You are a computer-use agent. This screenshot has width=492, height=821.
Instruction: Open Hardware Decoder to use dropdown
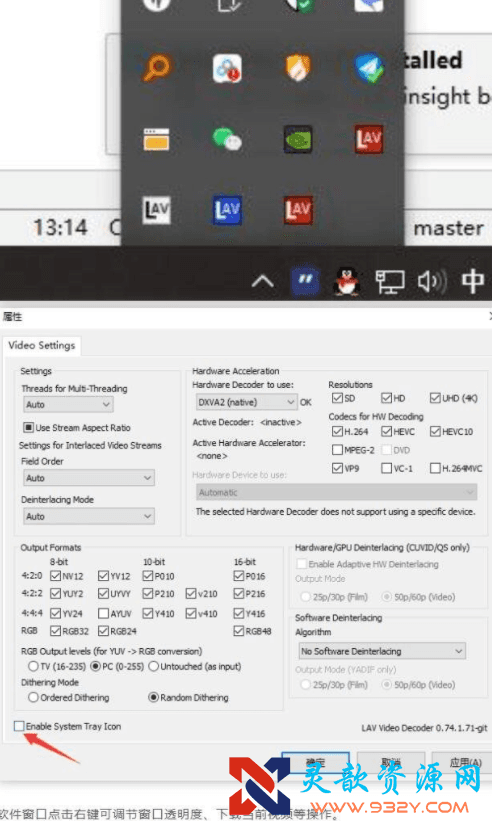tap(247, 402)
